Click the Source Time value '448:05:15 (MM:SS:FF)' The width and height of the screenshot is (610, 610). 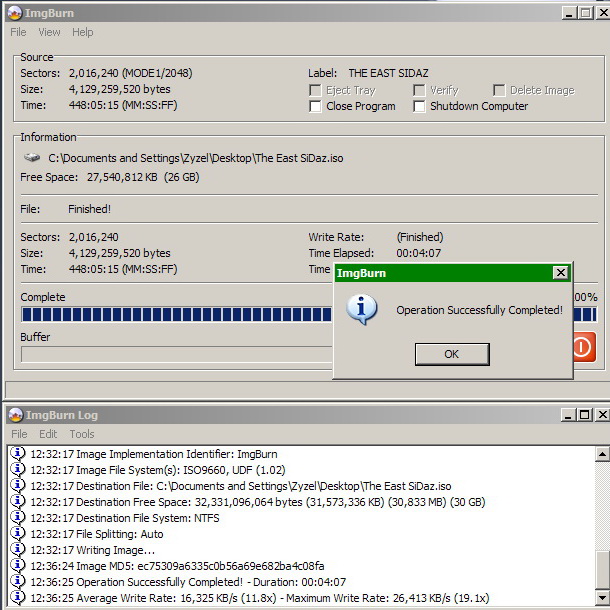(x=123, y=105)
